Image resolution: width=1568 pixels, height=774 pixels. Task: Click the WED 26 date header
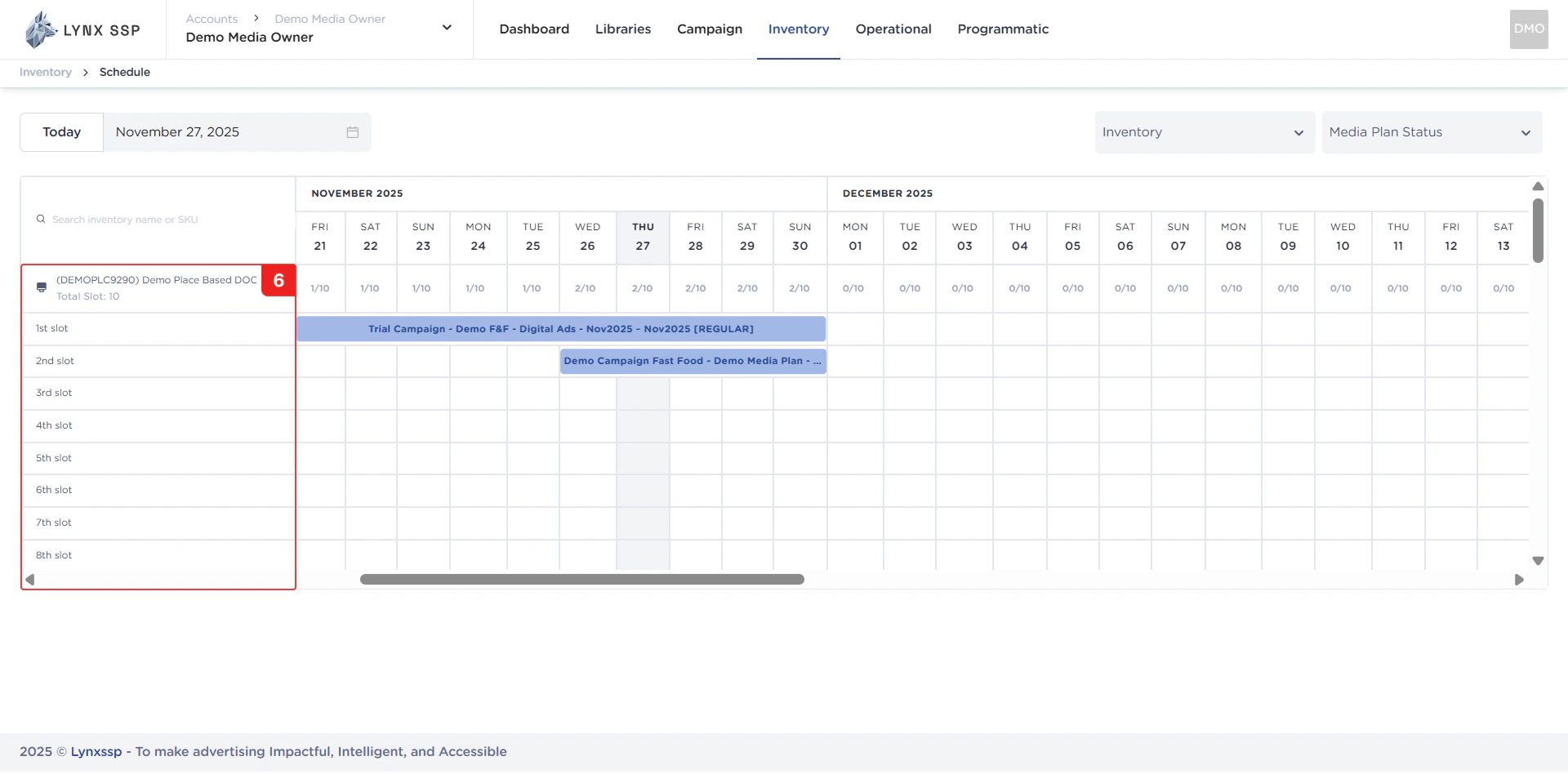[x=588, y=237]
